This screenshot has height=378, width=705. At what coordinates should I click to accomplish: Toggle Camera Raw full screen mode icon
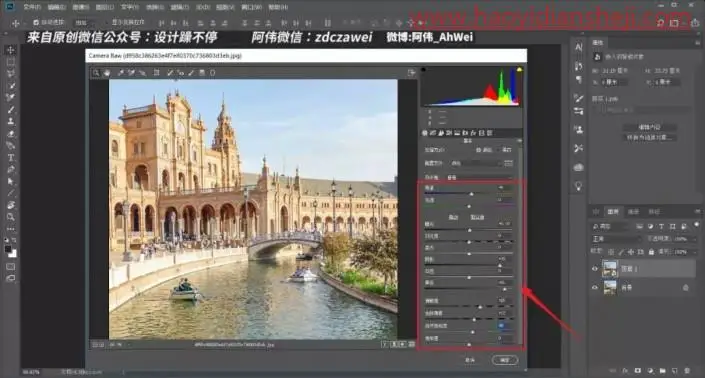(x=411, y=72)
